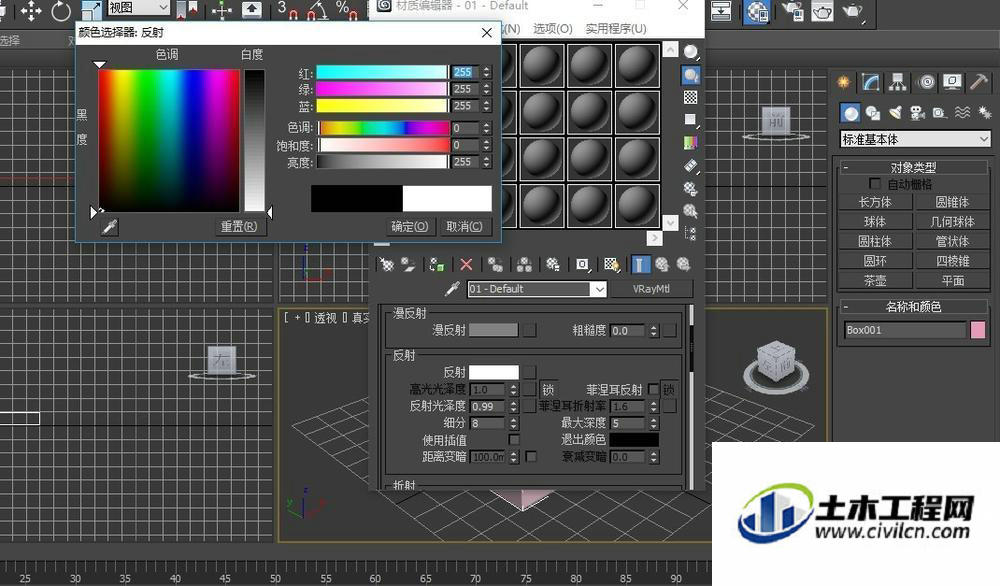This screenshot has width=1000, height=586.
Task: Click the 反射光泽度 value field
Action: click(489, 406)
